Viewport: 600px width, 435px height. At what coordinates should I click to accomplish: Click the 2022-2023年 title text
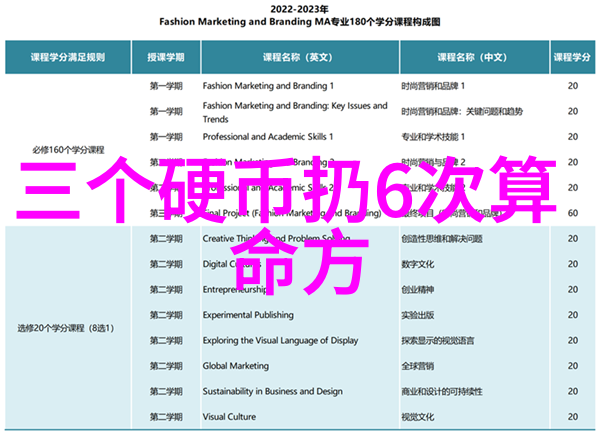(299, 9)
